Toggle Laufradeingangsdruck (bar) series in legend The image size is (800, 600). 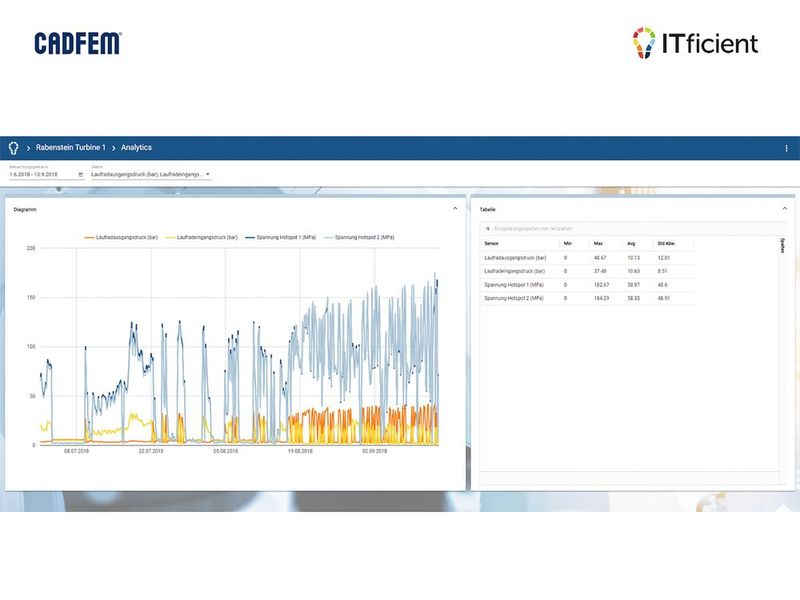click(x=202, y=237)
